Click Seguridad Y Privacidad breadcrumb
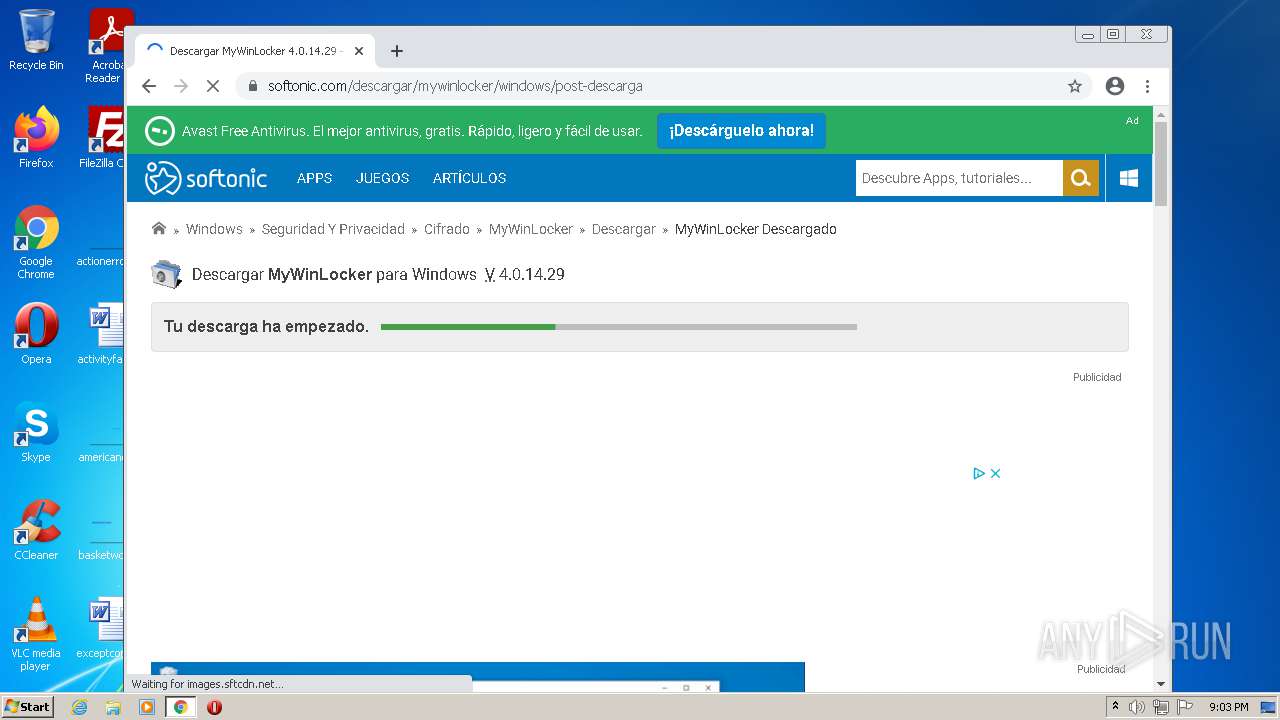The image size is (1280, 720). 333,229
